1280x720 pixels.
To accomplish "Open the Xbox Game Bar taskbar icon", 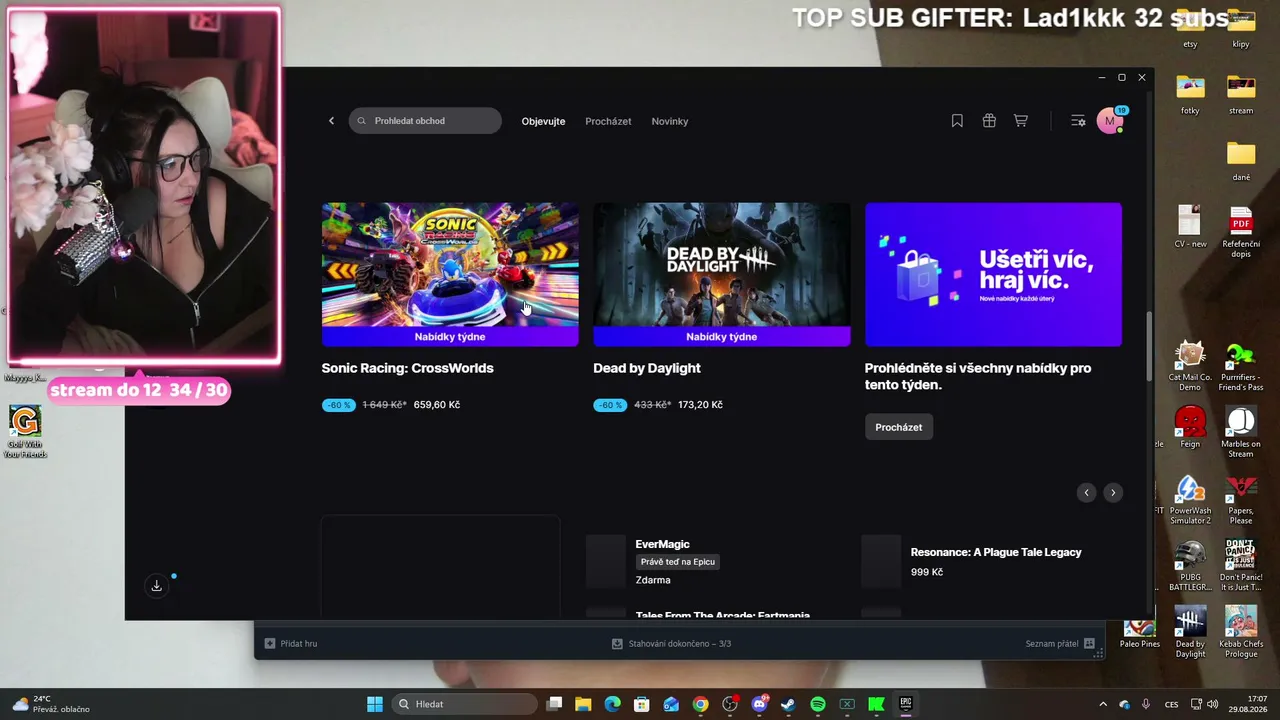I will tap(847, 704).
